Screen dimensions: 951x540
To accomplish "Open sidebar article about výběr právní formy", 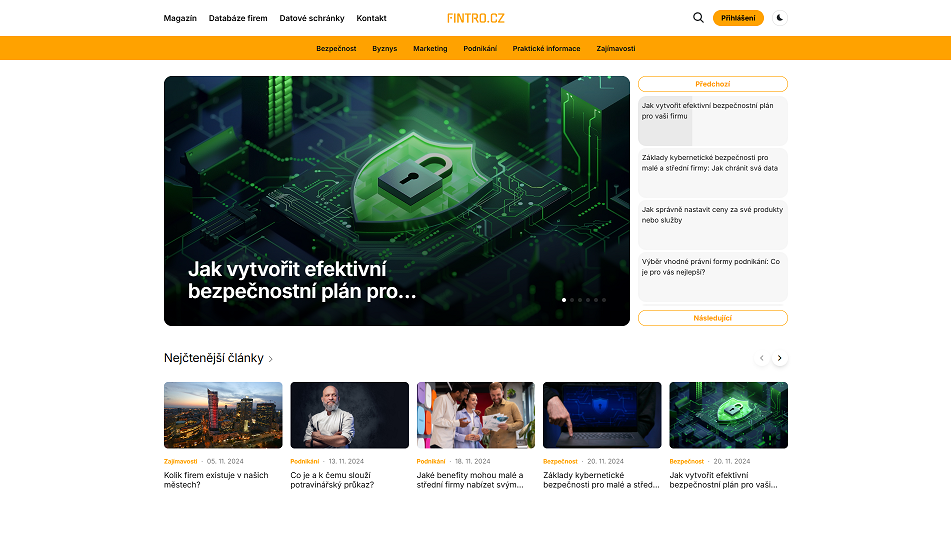I will pyautogui.click(x=712, y=267).
